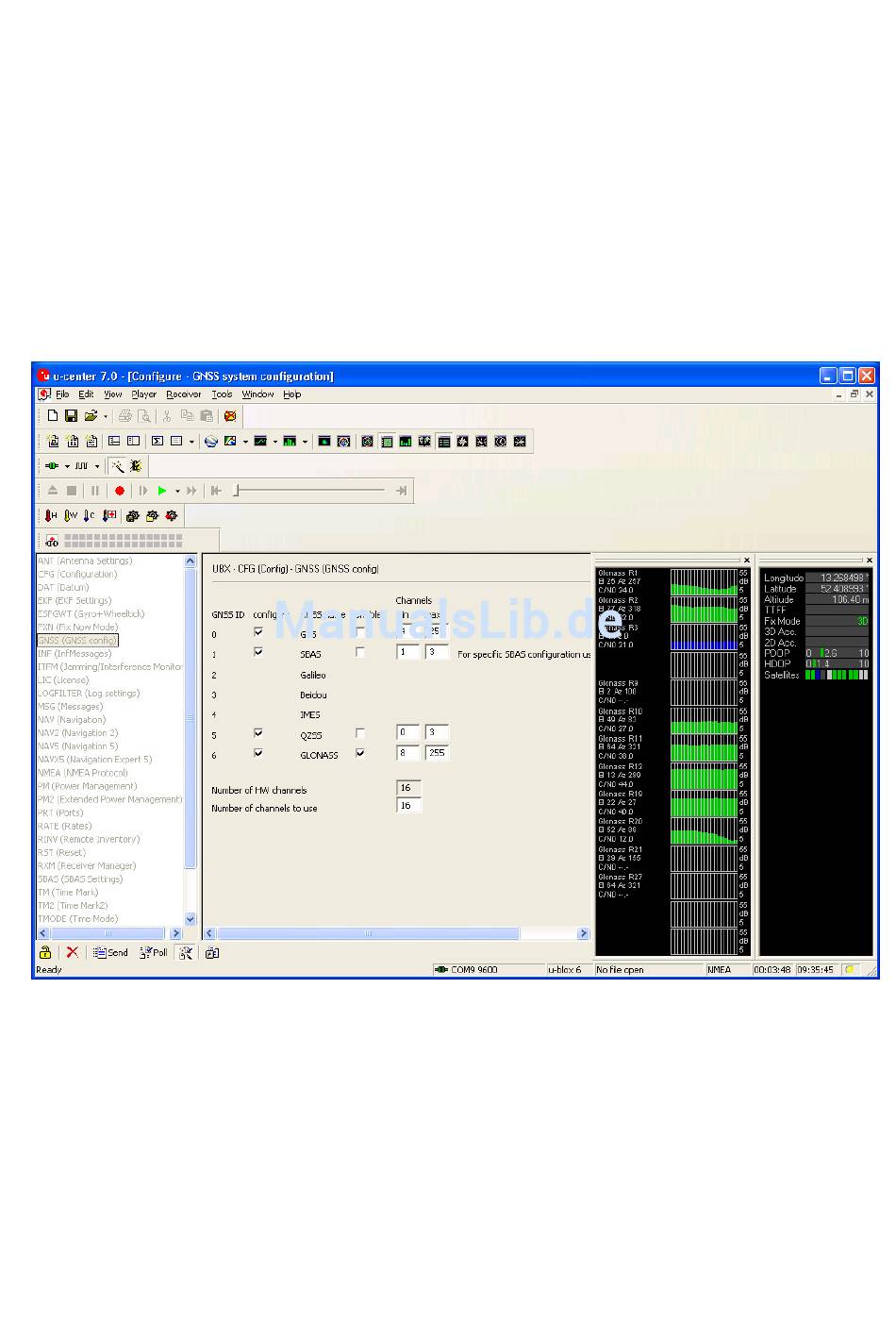Click the green line chart view icon
The height and width of the screenshot is (1340, 896).
pos(260,442)
